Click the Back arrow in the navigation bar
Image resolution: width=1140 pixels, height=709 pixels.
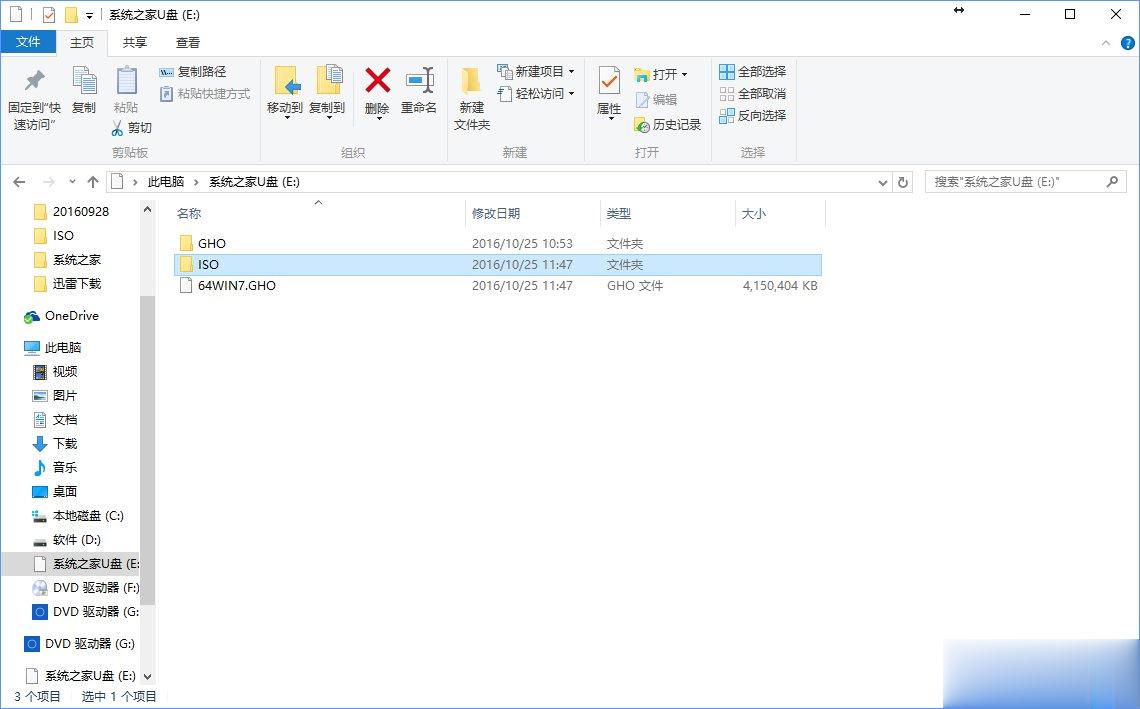coord(20,182)
